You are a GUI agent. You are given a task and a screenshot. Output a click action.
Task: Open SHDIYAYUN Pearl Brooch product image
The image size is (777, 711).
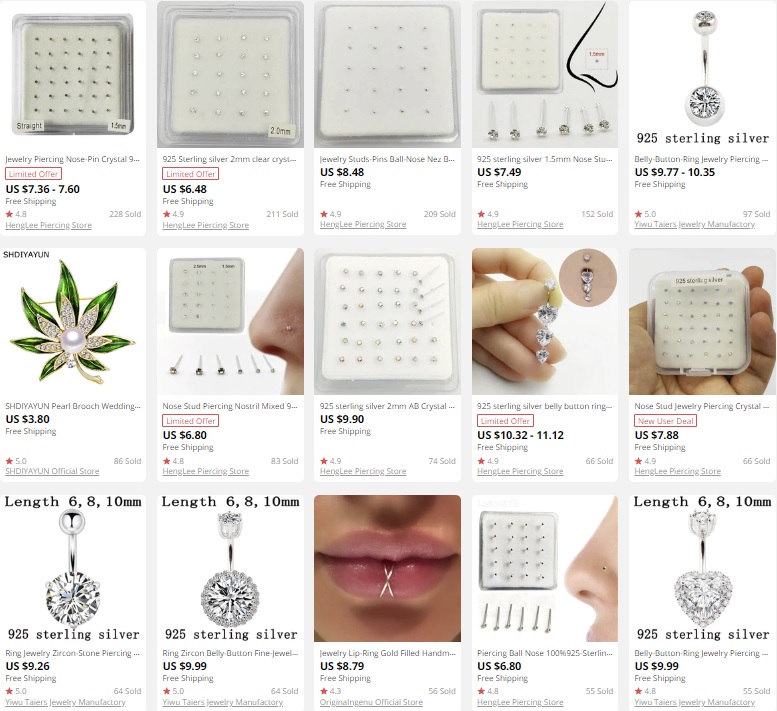tap(73, 321)
